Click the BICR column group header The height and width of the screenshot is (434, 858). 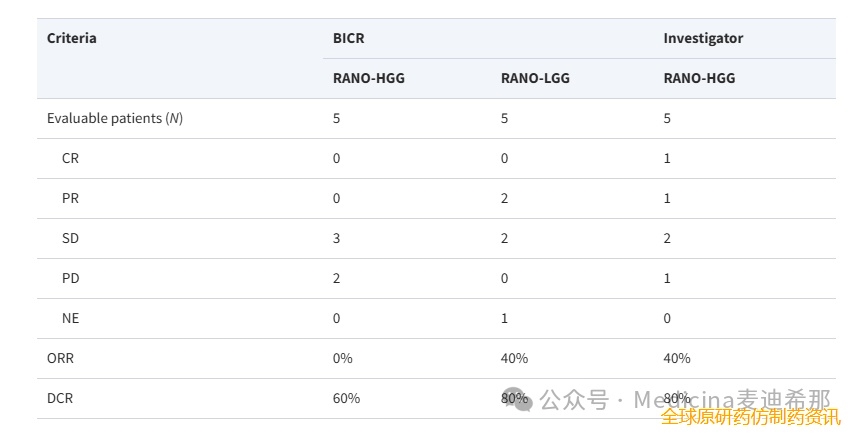(349, 38)
